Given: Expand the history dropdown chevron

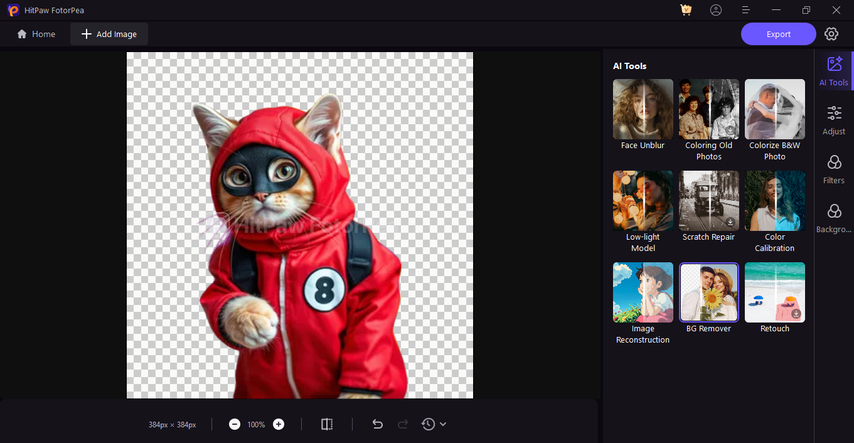Looking at the screenshot, I should click(x=443, y=424).
